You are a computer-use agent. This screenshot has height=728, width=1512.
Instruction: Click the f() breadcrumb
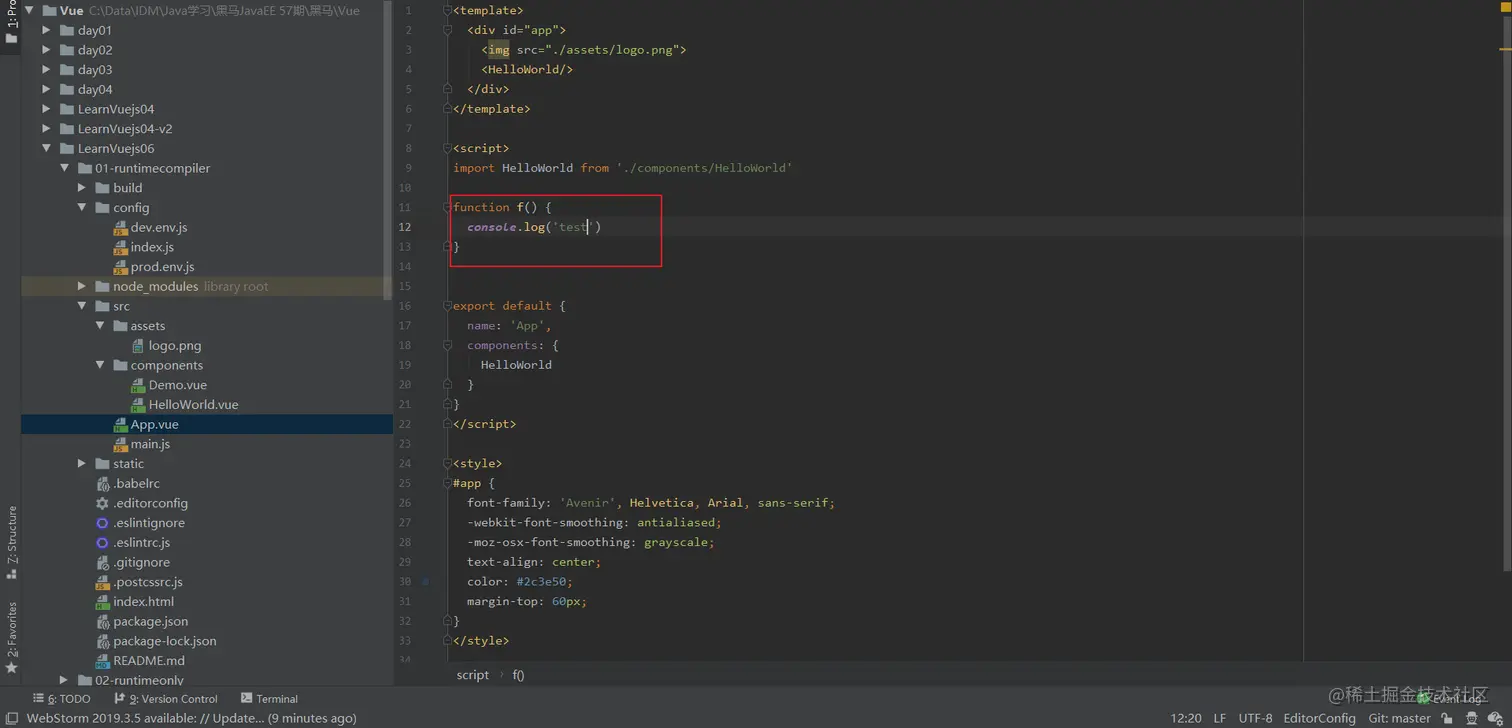point(519,675)
